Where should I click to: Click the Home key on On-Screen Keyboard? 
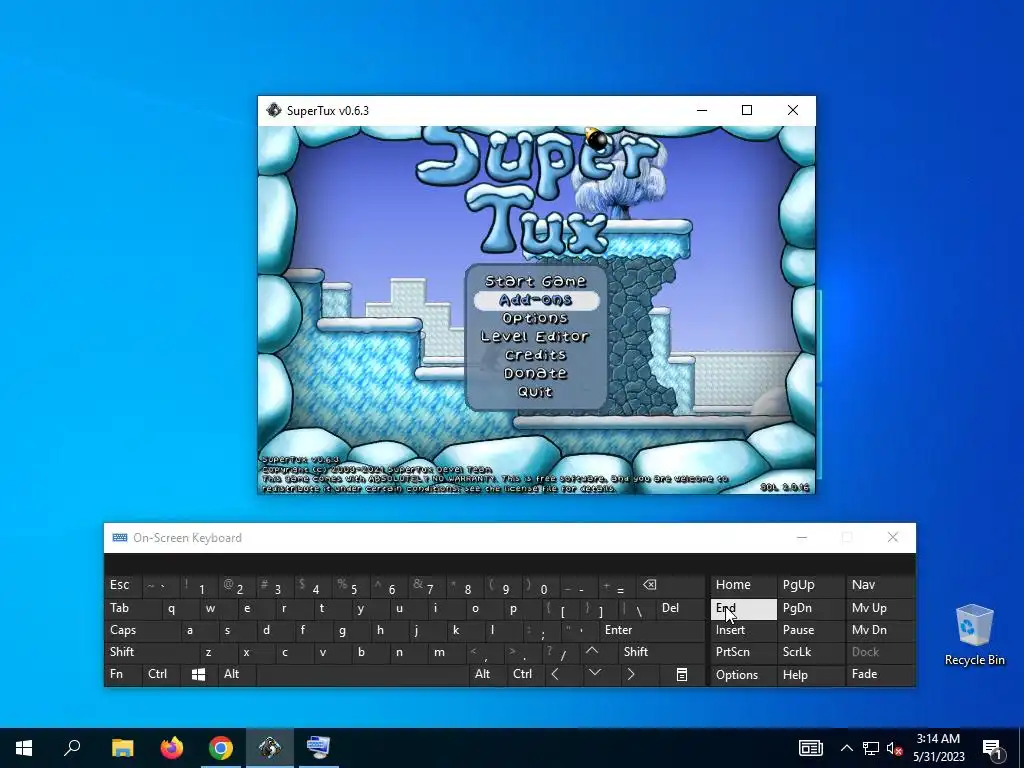click(x=743, y=585)
